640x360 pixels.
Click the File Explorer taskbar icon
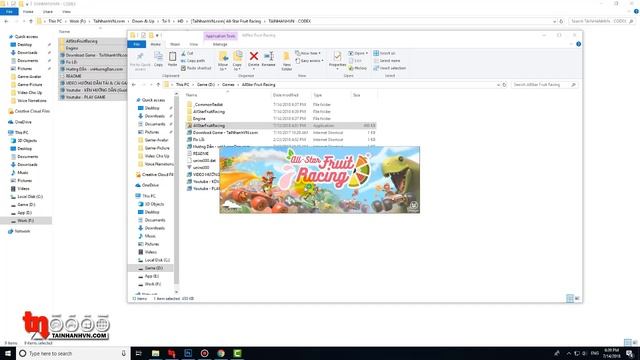[x=156, y=353]
